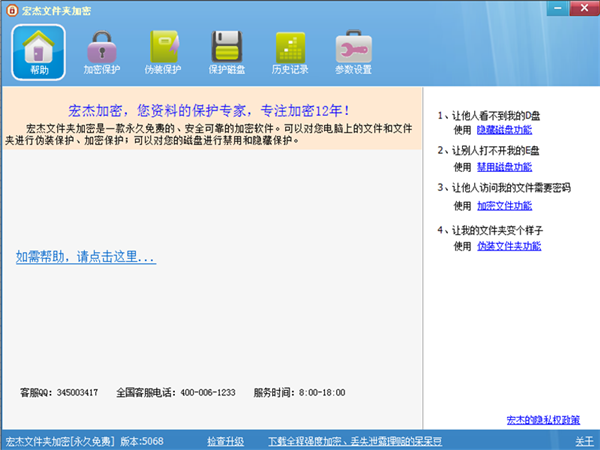The width and height of the screenshot is (600, 450).
Task: Open the 禁用磁盘功能 link
Action: point(504,166)
